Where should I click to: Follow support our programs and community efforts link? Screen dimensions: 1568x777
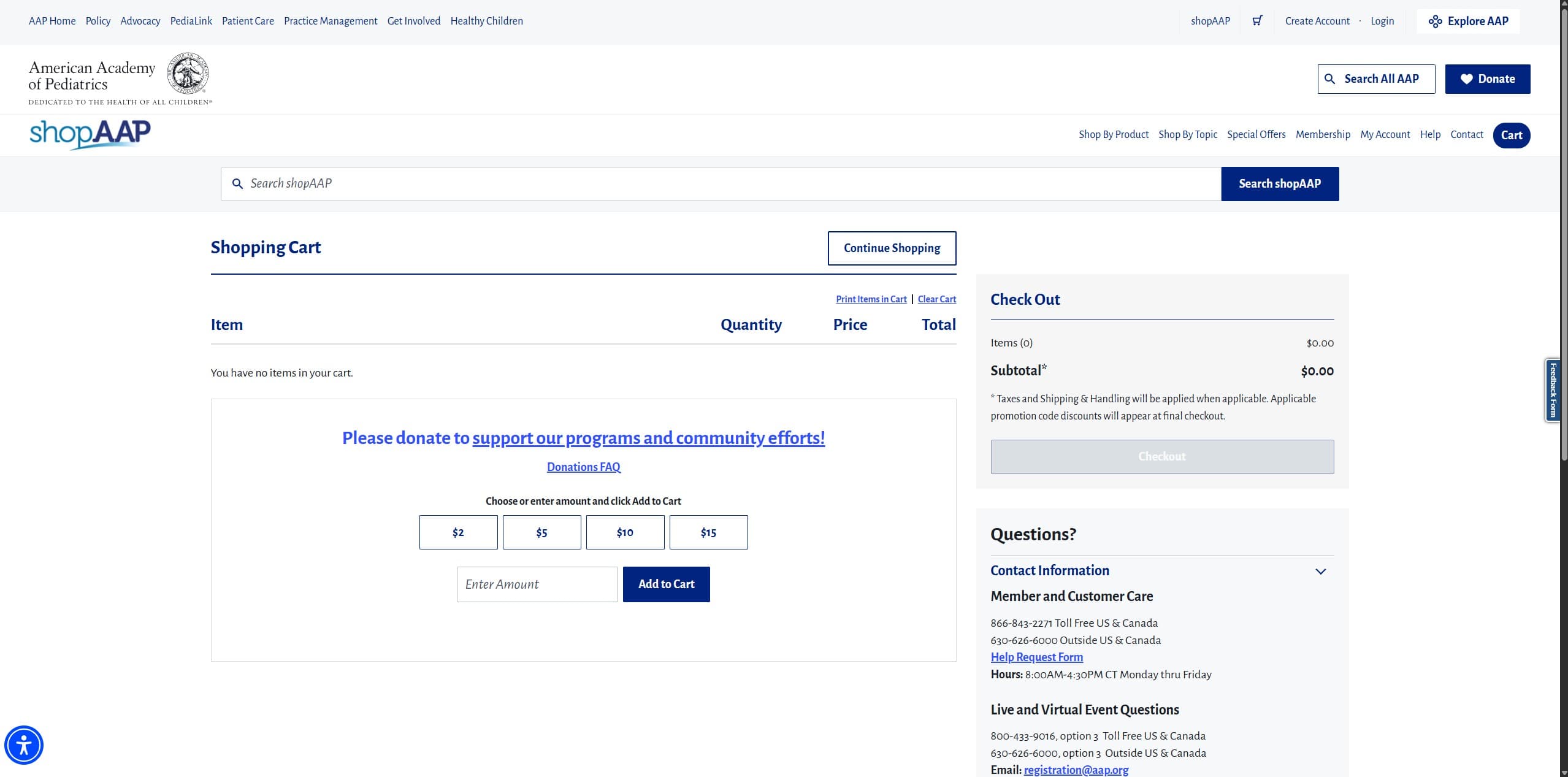pos(649,438)
